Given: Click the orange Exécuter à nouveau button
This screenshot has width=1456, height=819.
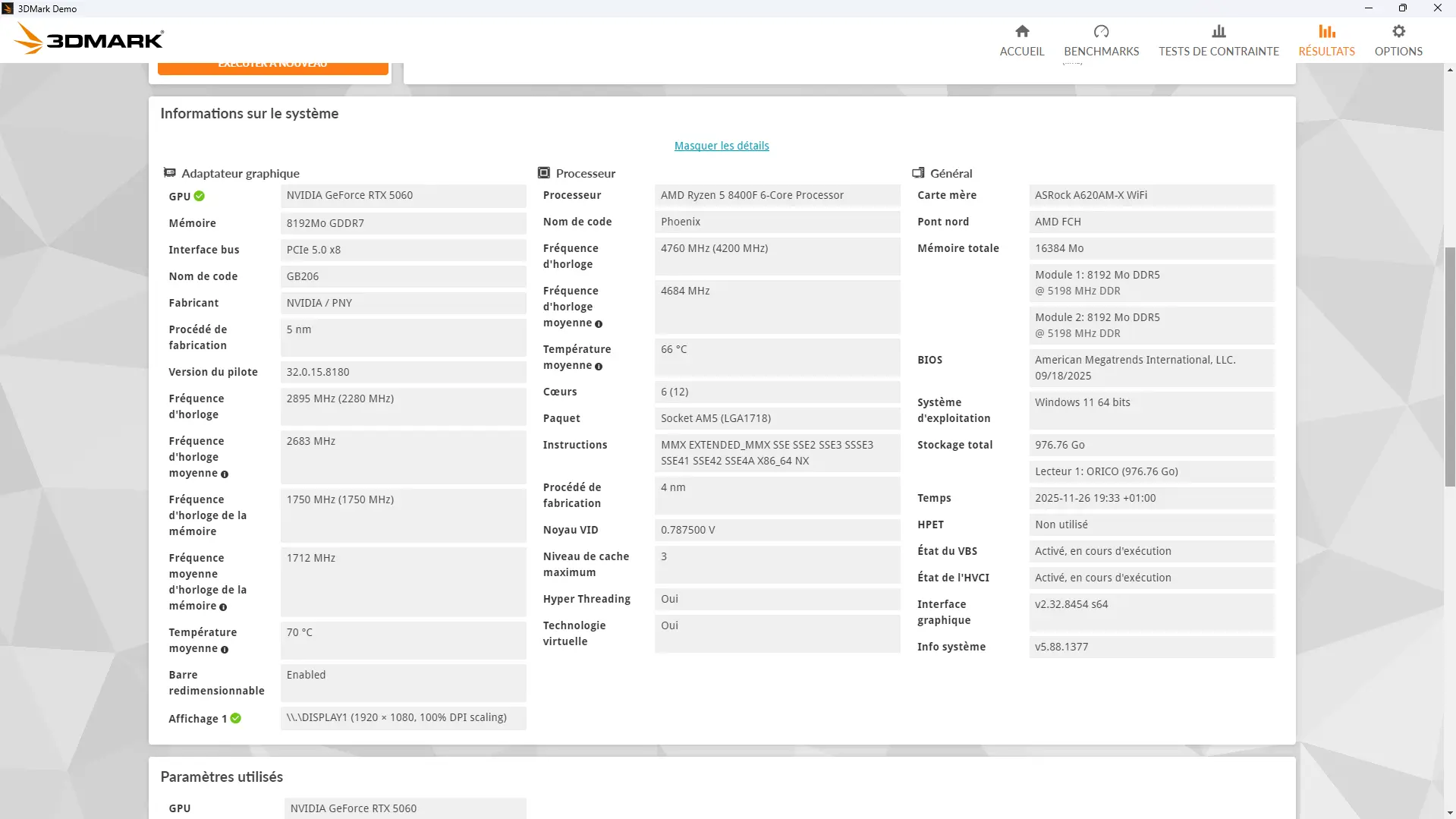Looking at the screenshot, I should click(x=273, y=68).
